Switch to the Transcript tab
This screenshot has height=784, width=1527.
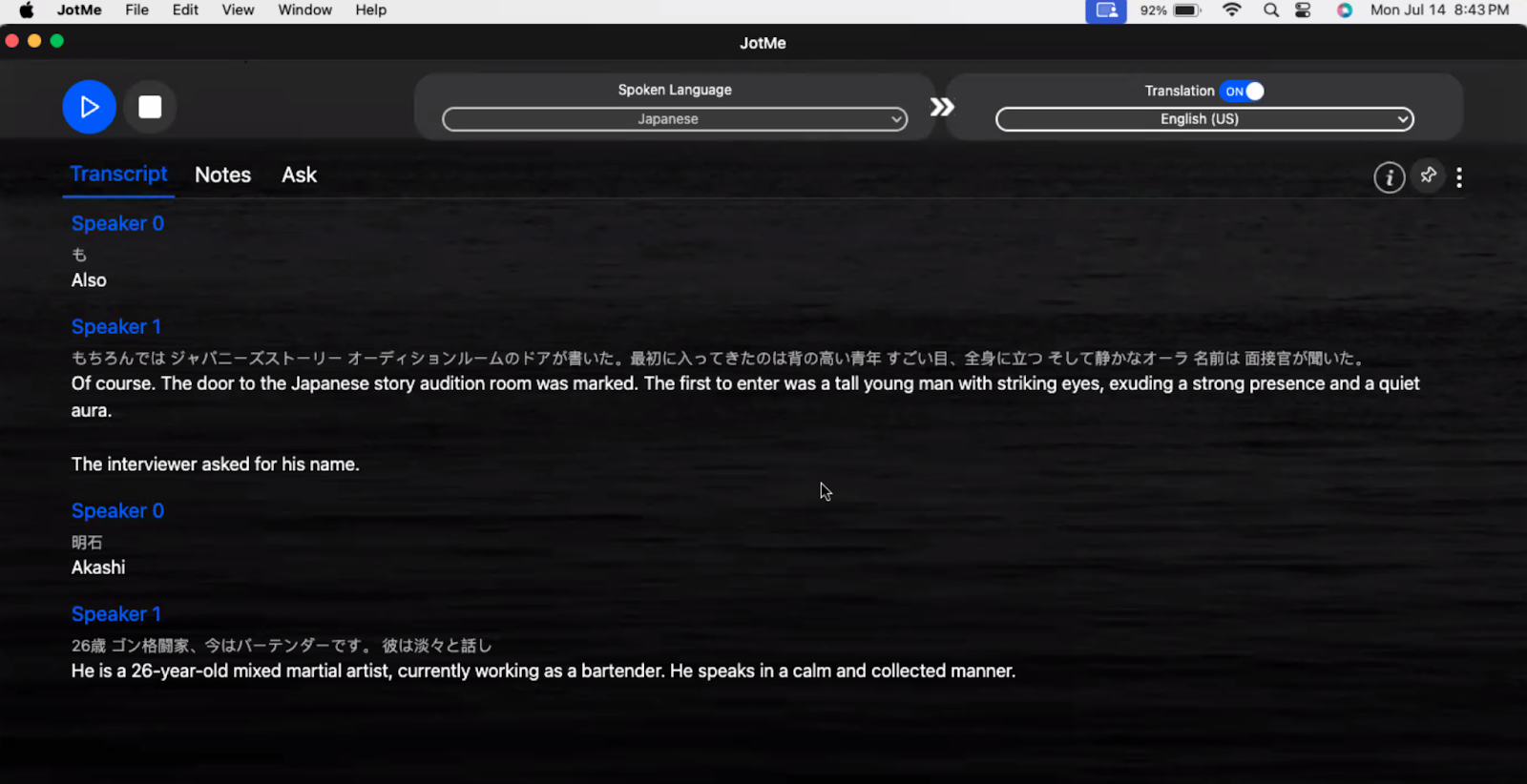point(118,174)
